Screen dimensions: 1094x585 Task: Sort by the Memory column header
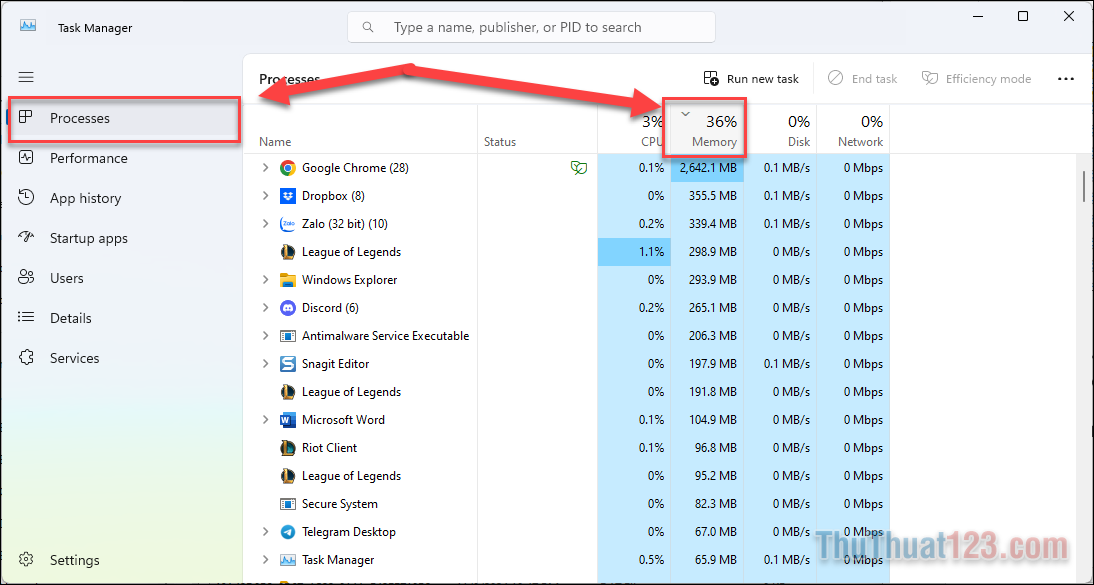pos(707,129)
